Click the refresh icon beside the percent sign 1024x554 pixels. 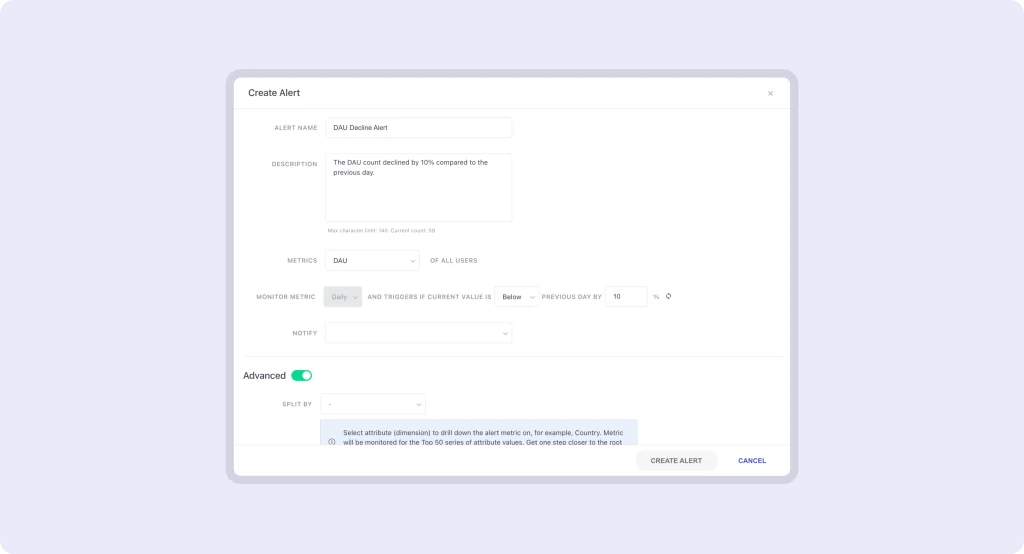click(668, 296)
